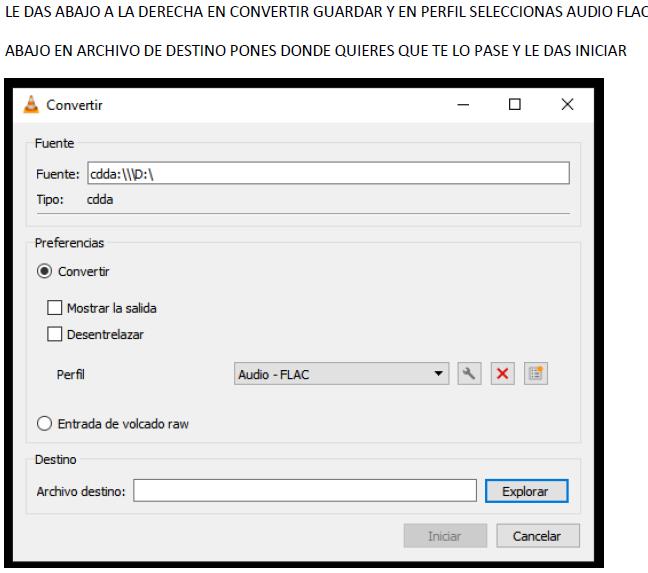
Task: Click the 'Tipo:' label text
Action: coord(50,200)
